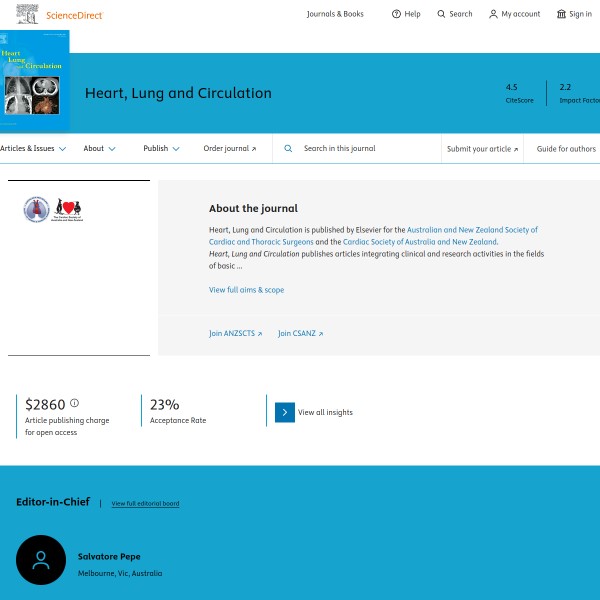Screen dimensions: 600x600
Task: Select Guide for authors tab
Action: [566, 148]
